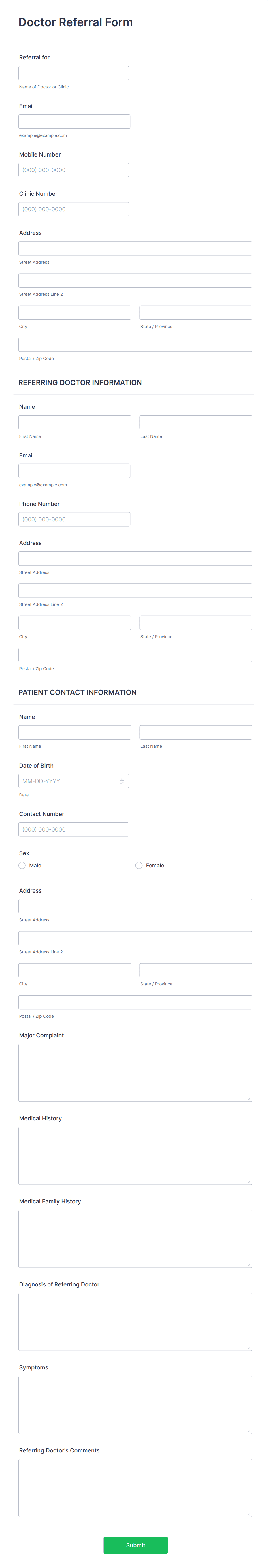This screenshot has width=268, height=1568.
Task: Focus the Date of Birth date input
Action: (x=67, y=781)
